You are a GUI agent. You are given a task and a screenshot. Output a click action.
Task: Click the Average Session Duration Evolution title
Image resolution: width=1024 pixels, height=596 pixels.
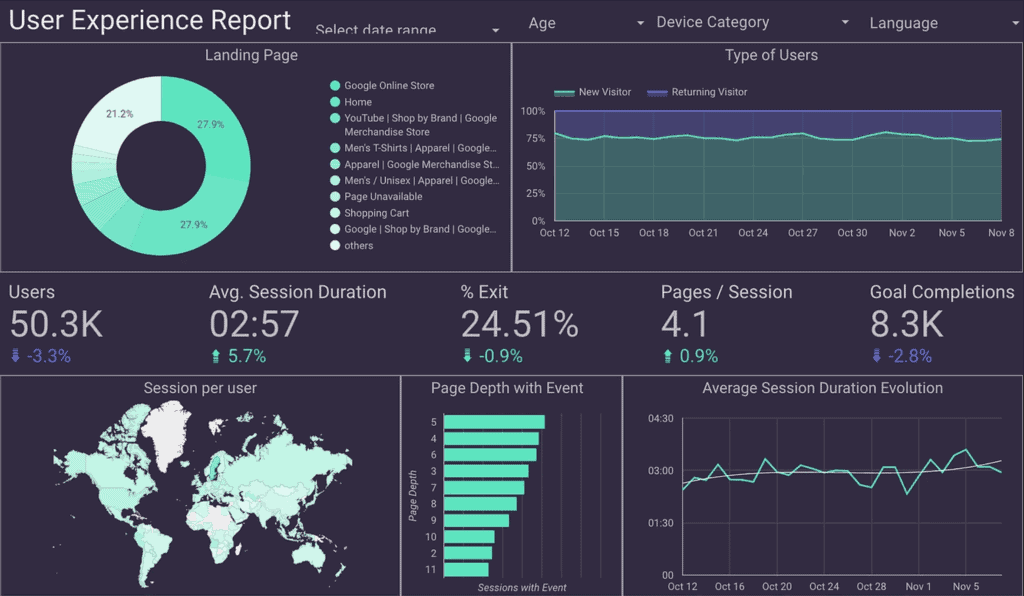point(822,388)
